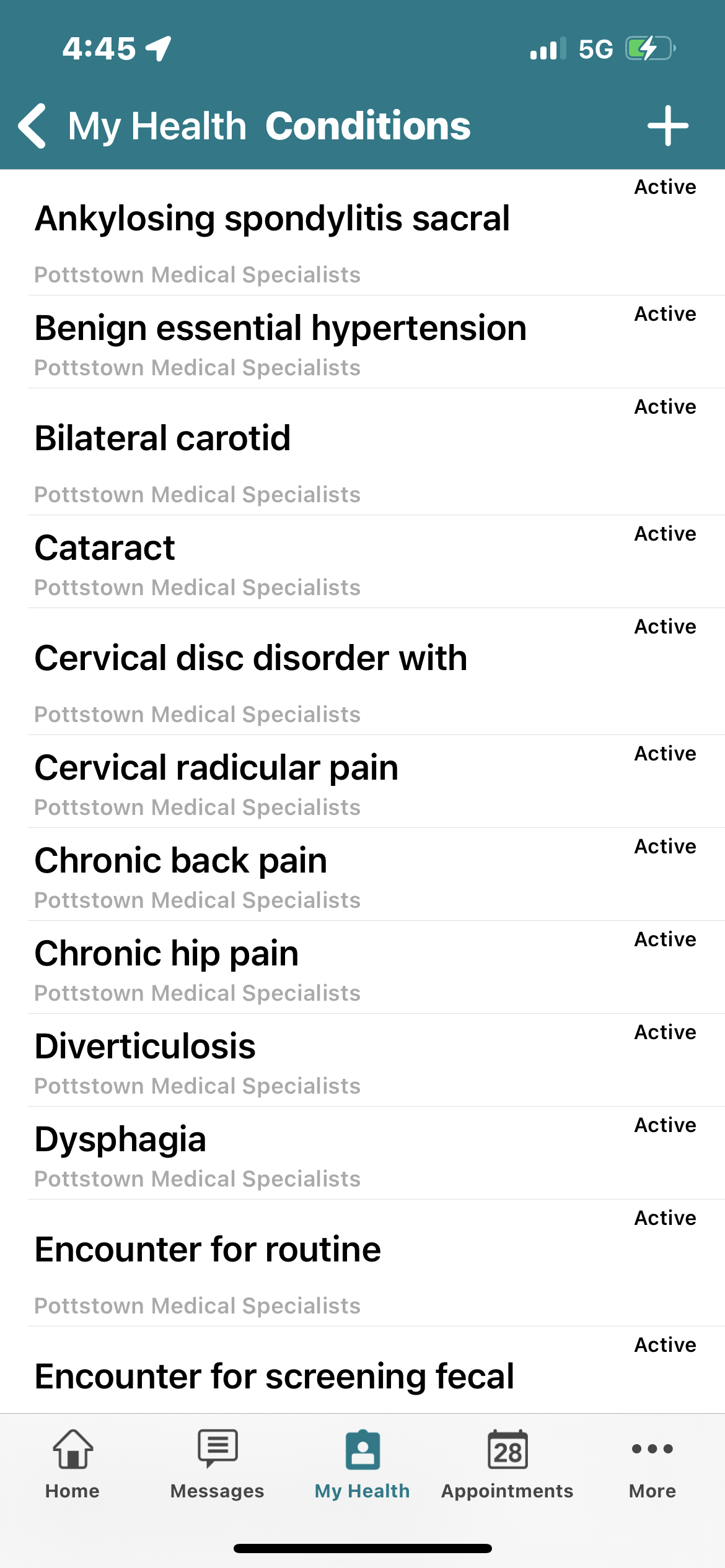This screenshot has width=725, height=1568.
Task: Tap the back chevron arrow
Action: 33,126
